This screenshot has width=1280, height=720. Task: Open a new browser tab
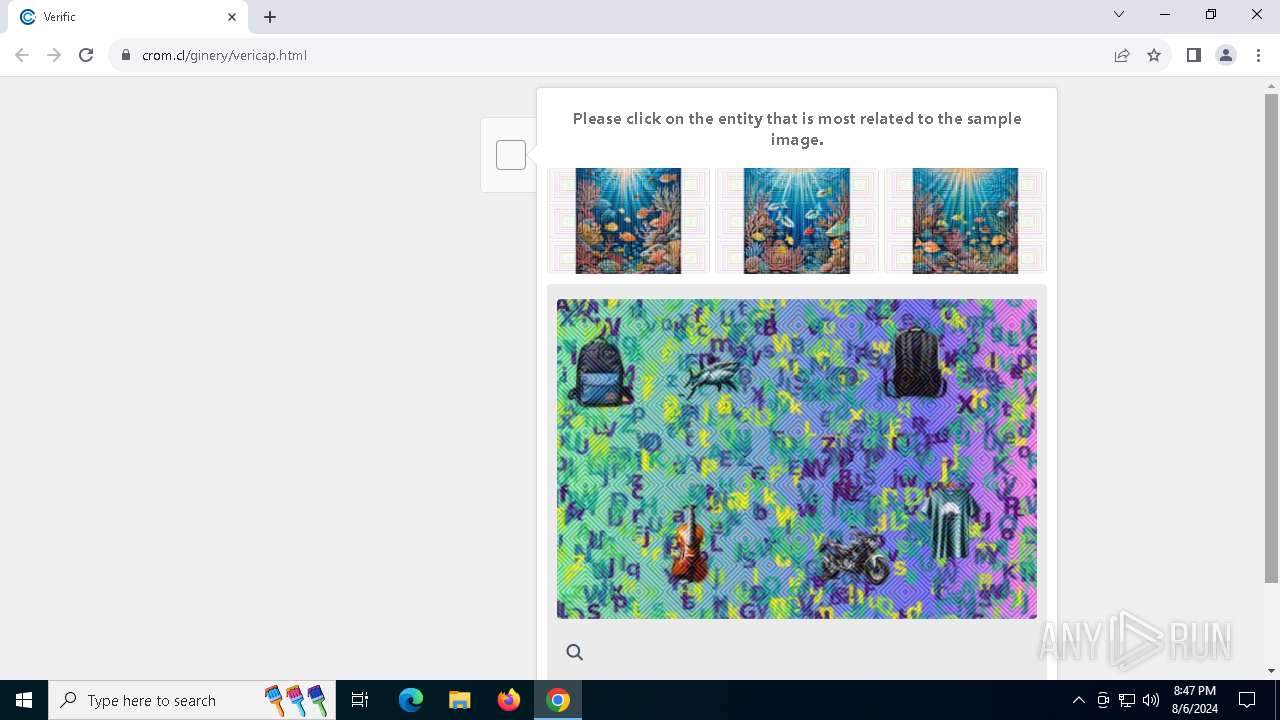270,17
